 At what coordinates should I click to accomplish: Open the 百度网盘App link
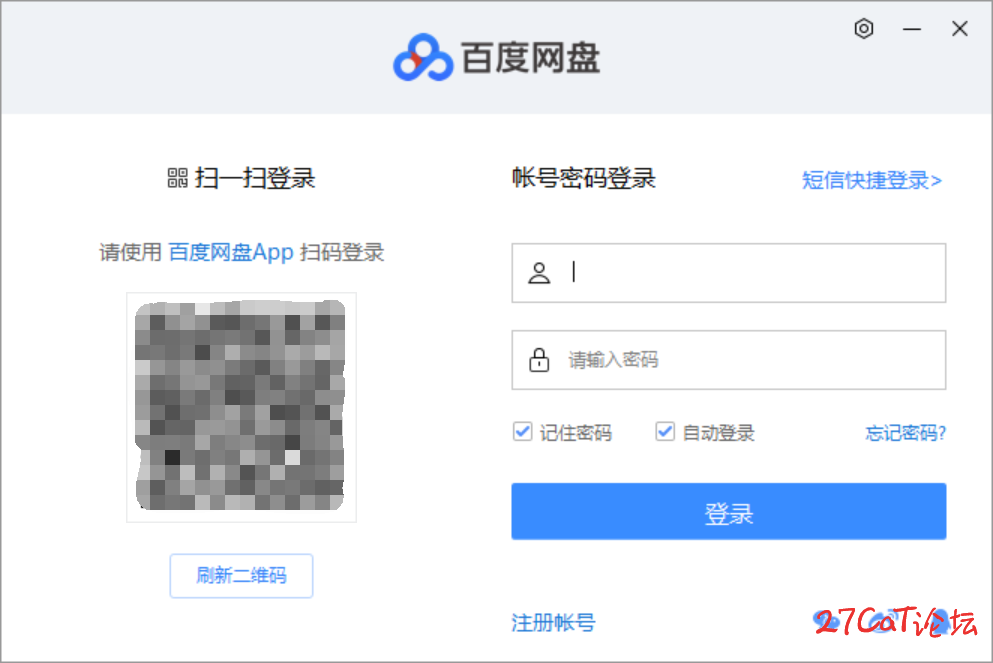[231, 252]
